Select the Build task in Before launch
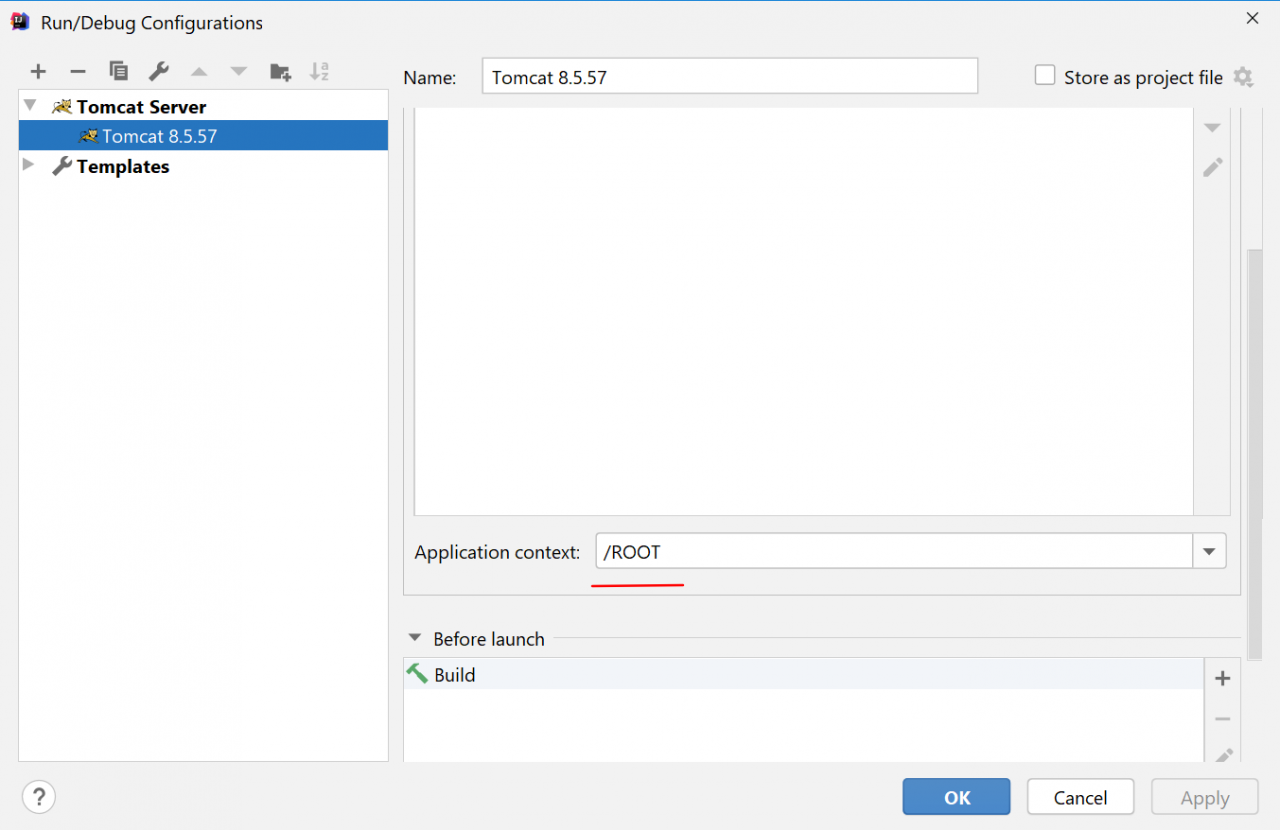The image size is (1280, 830). (x=803, y=674)
